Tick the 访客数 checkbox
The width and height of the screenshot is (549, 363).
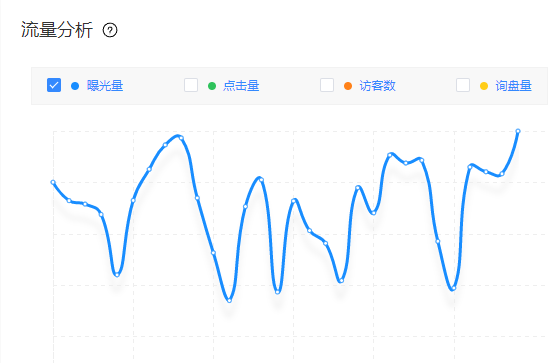[327, 85]
